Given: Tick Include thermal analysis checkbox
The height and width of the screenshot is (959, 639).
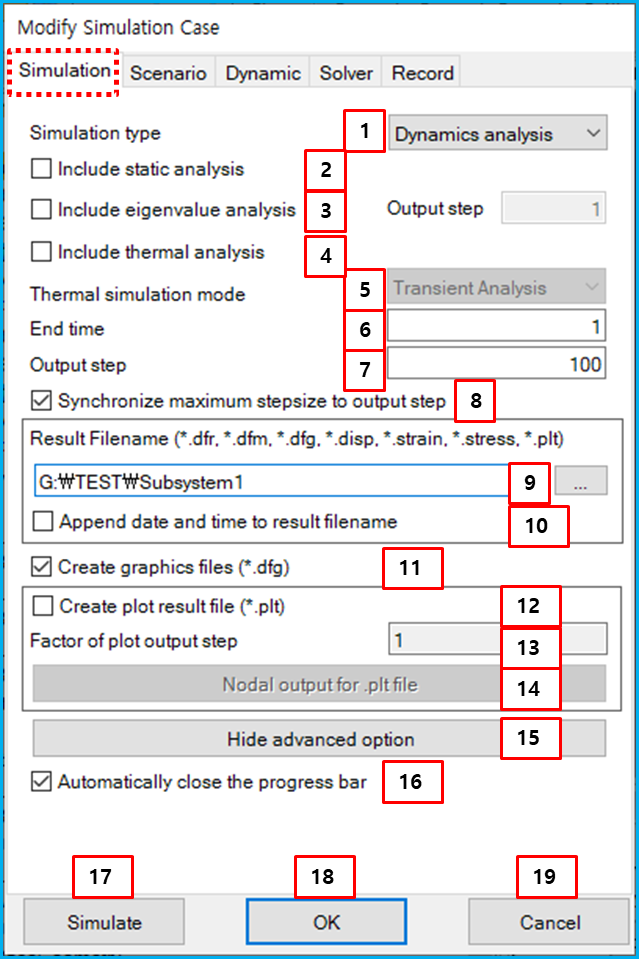Looking at the screenshot, I should [41, 251].
